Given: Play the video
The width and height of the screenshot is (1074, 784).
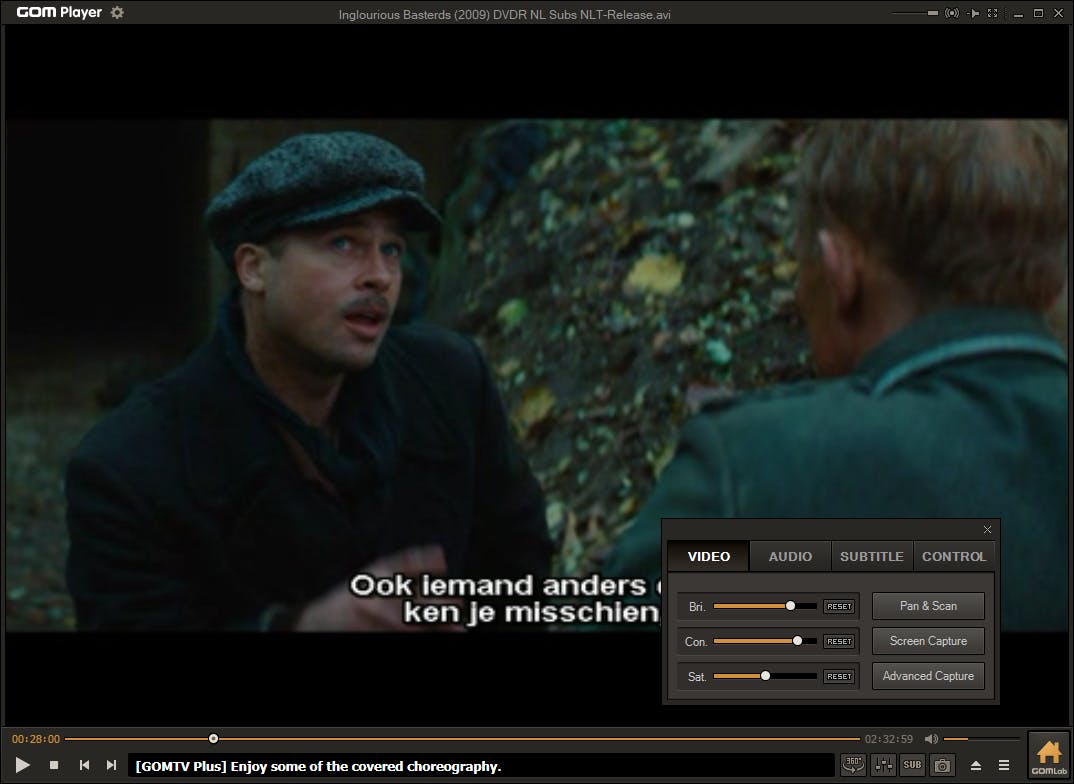Looking at the screenshot, I should click(x=22, y=765).
